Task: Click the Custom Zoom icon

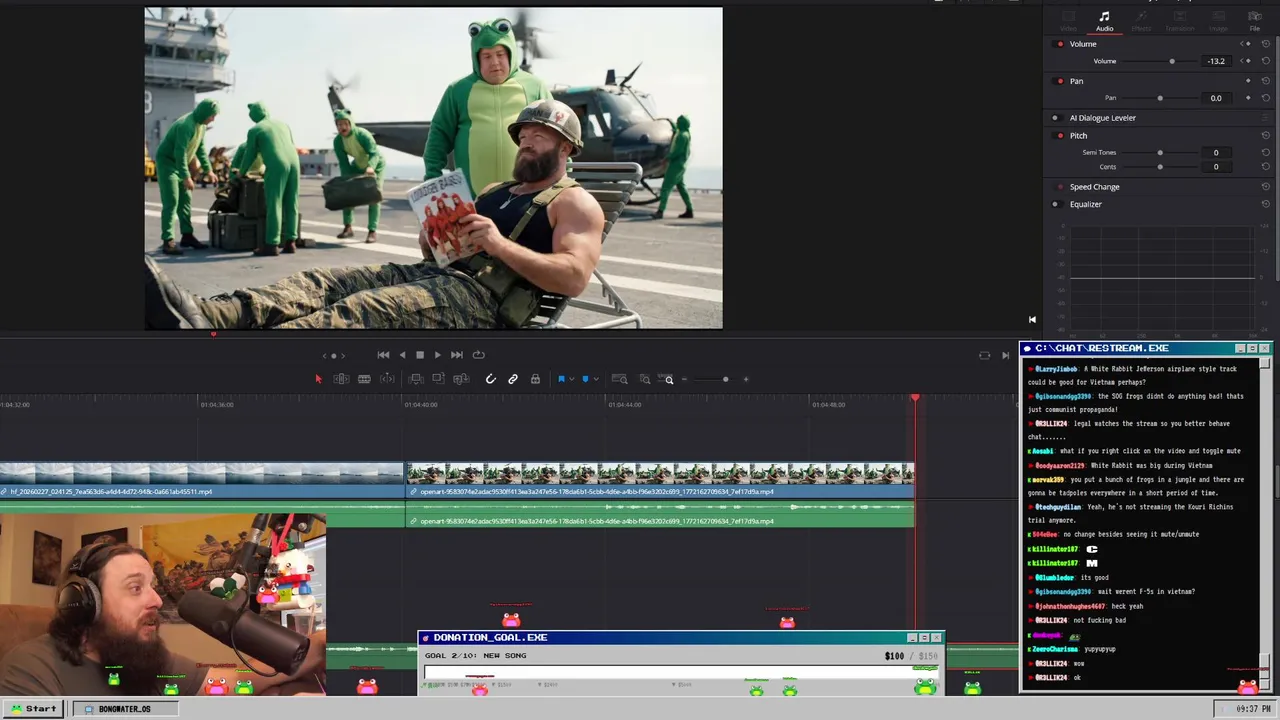Action: pyautogui.click(x=666, y=379)
